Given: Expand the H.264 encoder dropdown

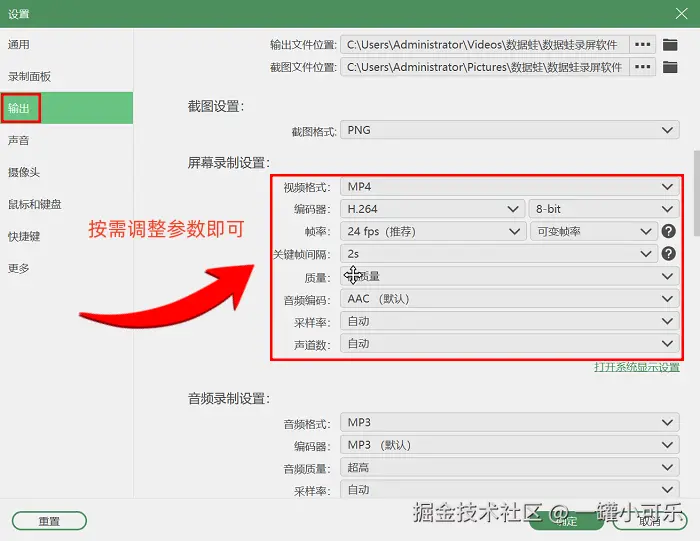Looking at the screenshot, I should [433, 209].
